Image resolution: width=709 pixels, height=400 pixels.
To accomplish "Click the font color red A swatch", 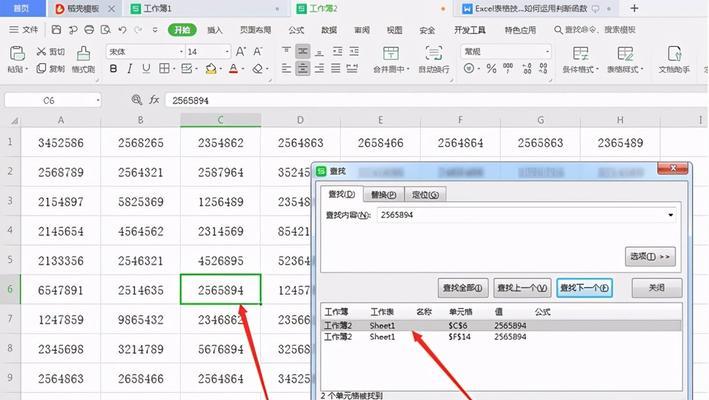I will point(233,69).
